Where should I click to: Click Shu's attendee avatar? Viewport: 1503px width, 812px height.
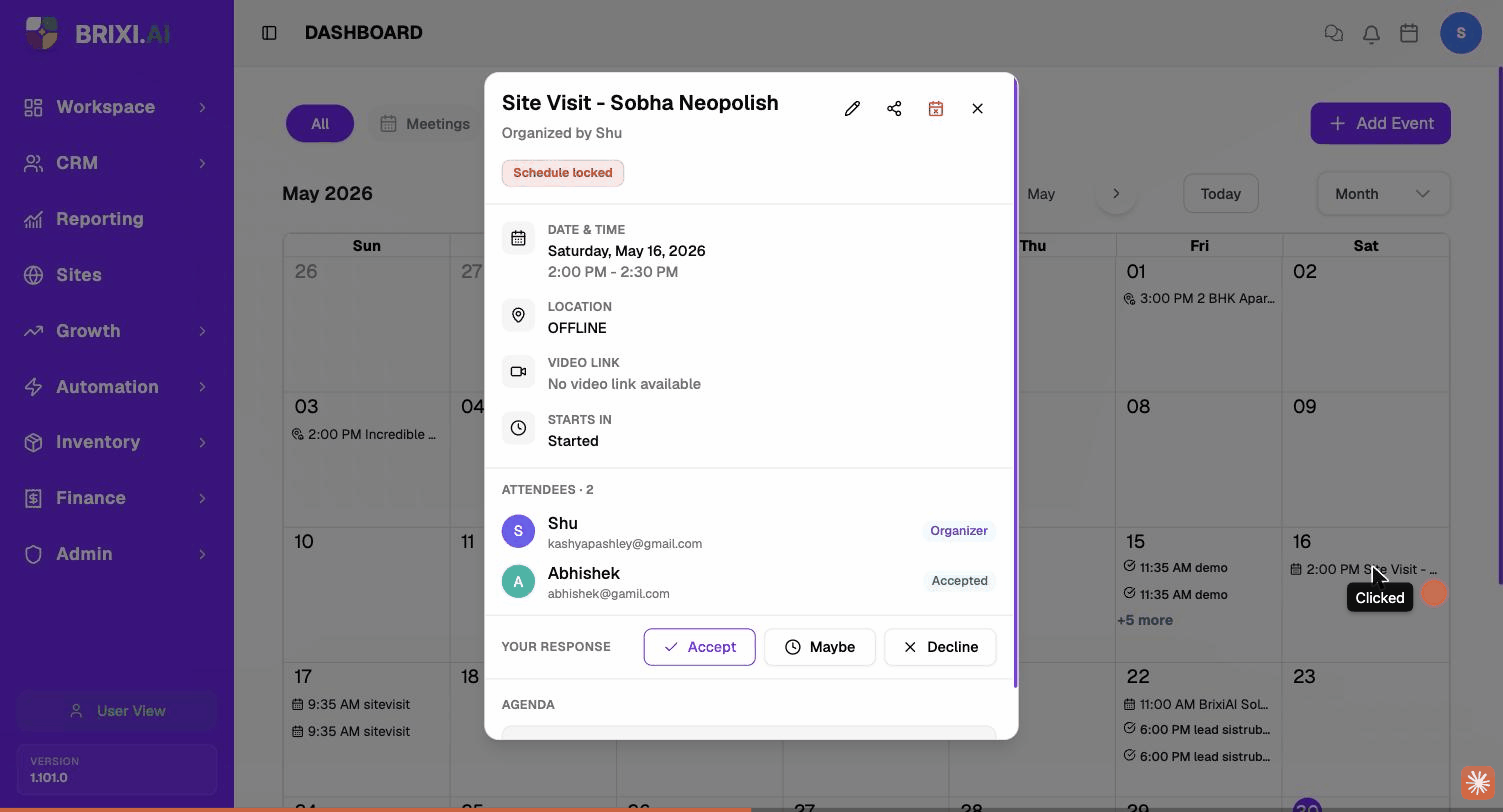pyautogui.click(x=518, y=531)
